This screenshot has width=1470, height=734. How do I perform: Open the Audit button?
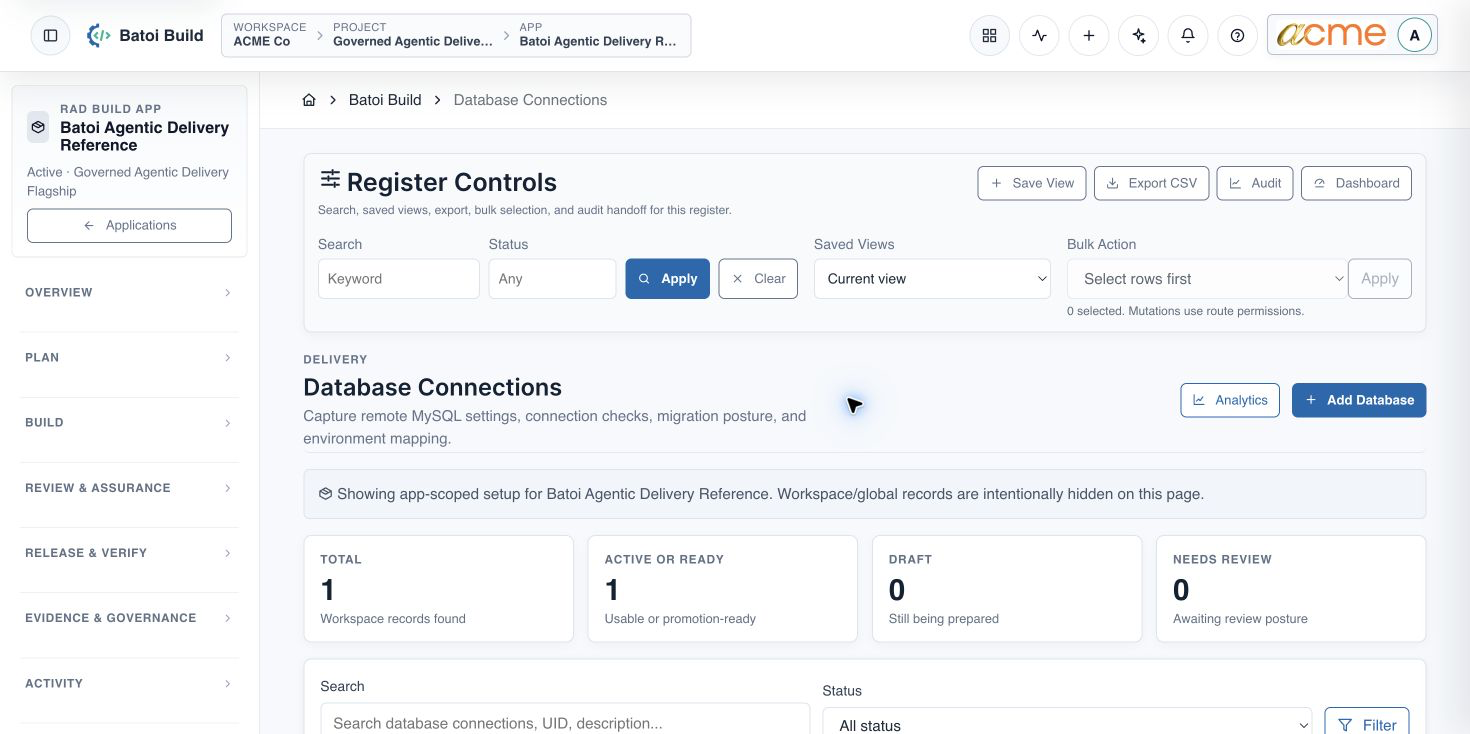1255,183
